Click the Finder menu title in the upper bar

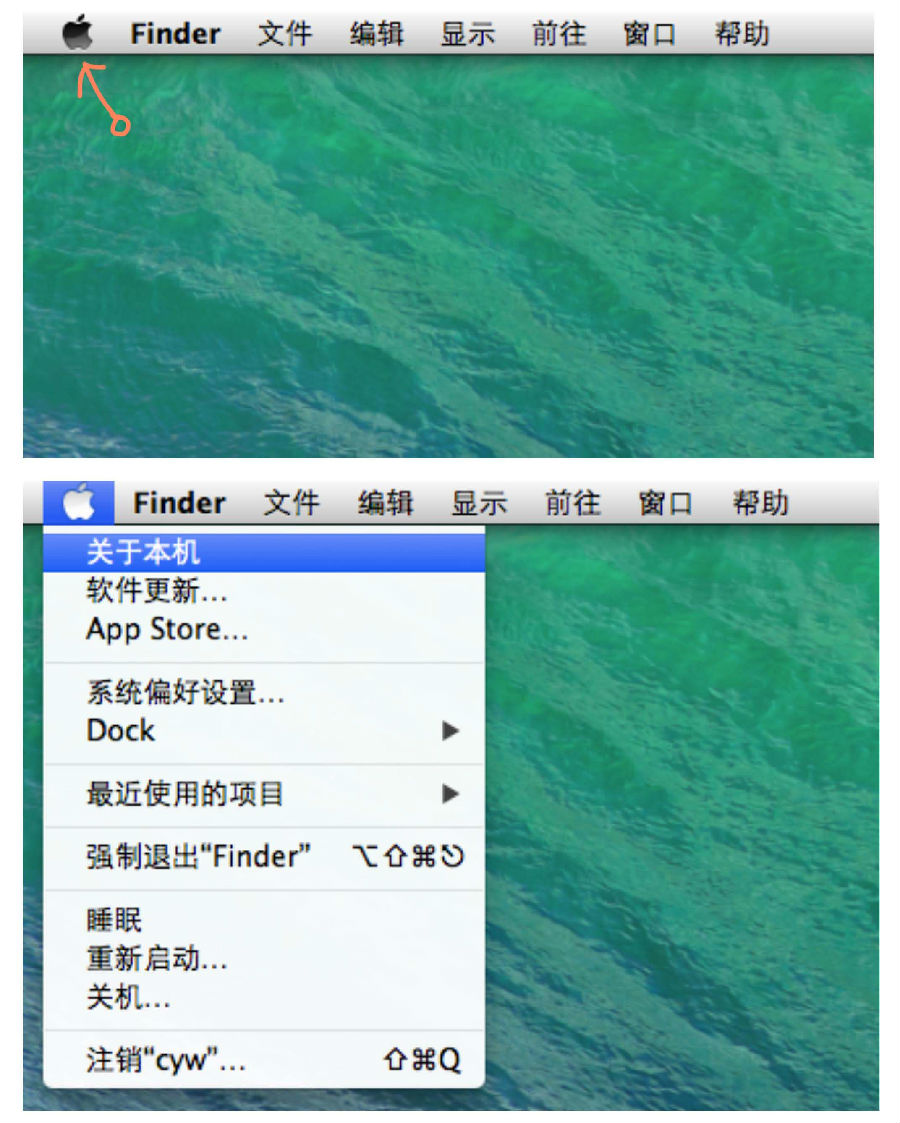point(175,34)
